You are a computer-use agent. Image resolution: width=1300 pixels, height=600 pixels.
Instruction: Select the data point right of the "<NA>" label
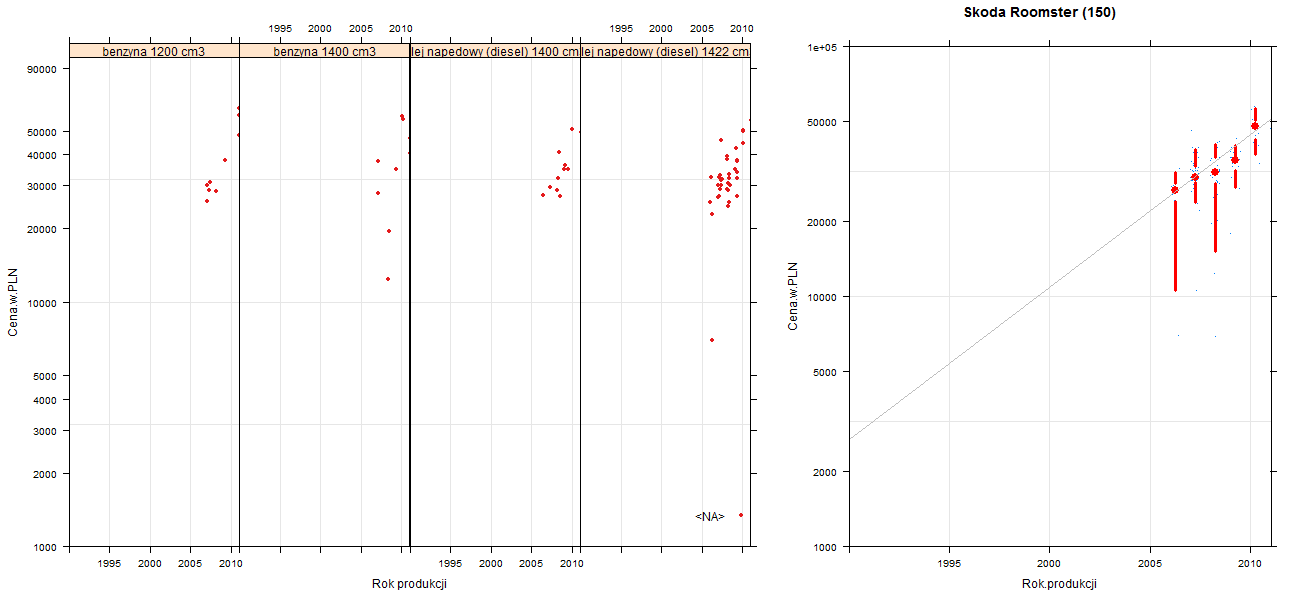(741, 515)
